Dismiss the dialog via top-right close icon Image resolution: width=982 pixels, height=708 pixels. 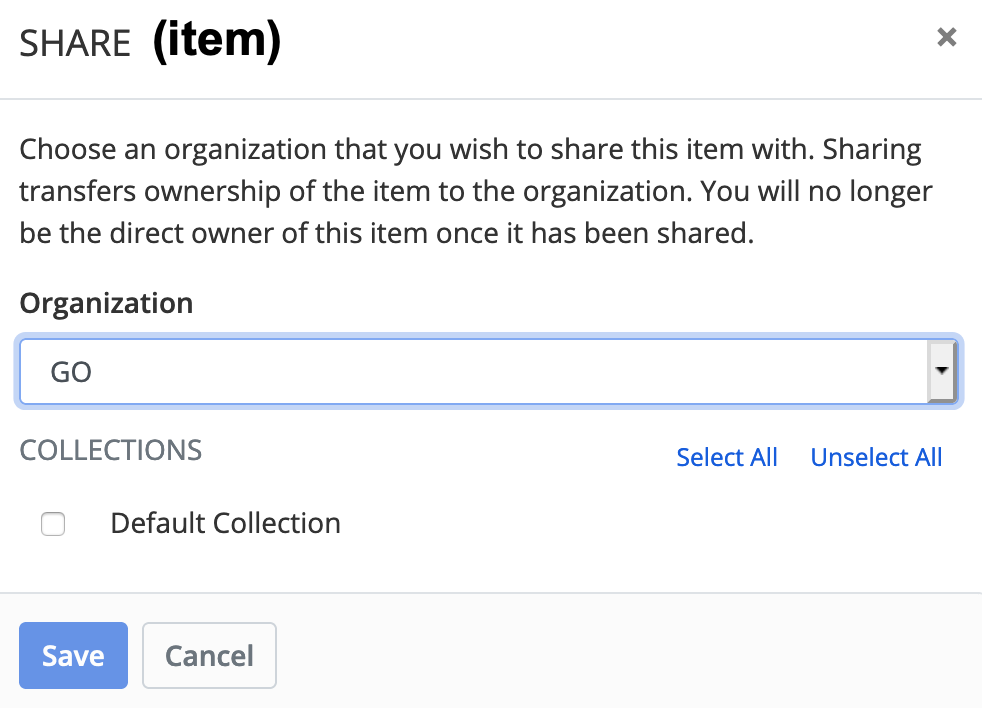click(946, 38)
